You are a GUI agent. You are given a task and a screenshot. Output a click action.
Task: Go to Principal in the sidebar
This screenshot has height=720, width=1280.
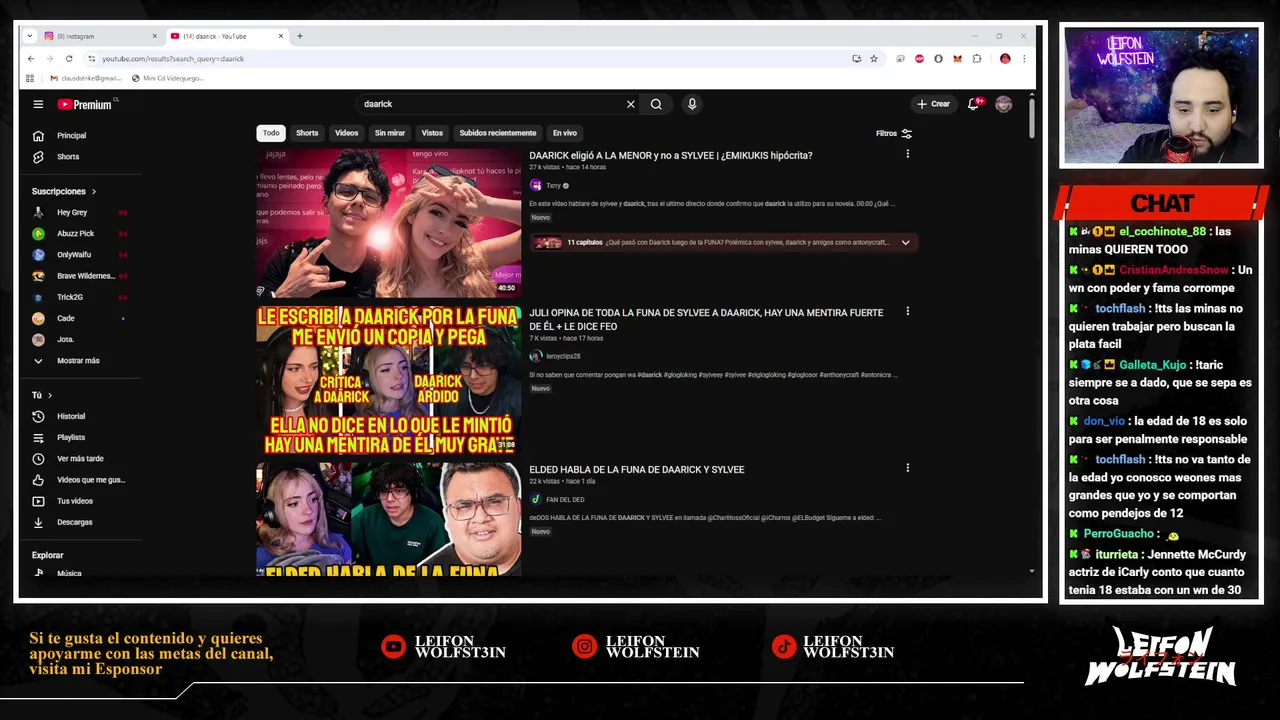coord(71,135)
